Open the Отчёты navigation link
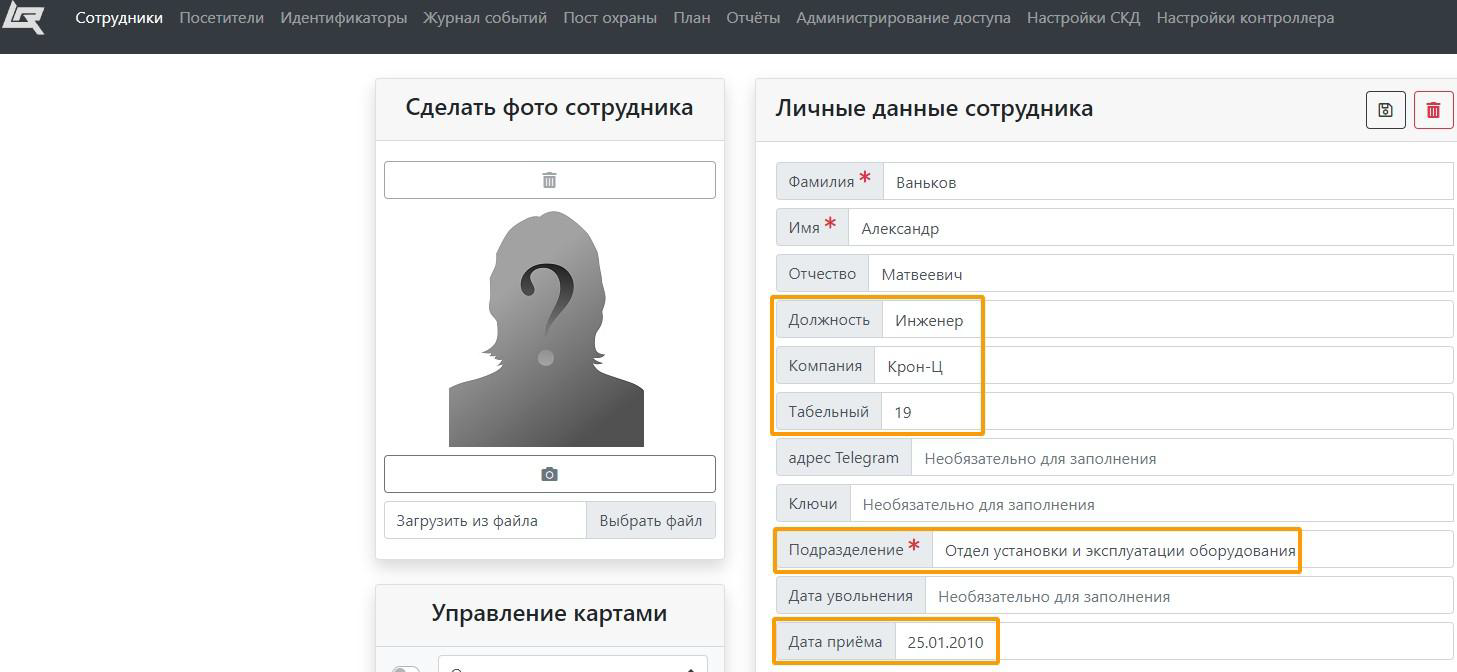Viewport: 1457px width, 672px height. [x=753, y=18]
